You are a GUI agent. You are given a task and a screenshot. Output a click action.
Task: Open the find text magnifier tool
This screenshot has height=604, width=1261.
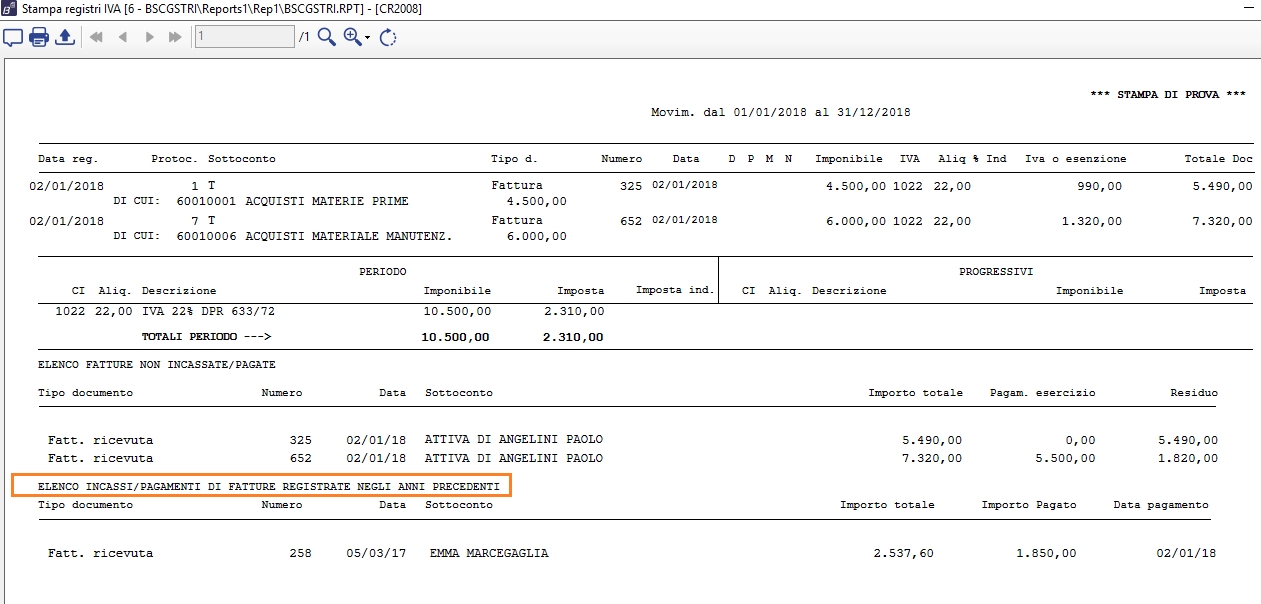coord(326,38)
